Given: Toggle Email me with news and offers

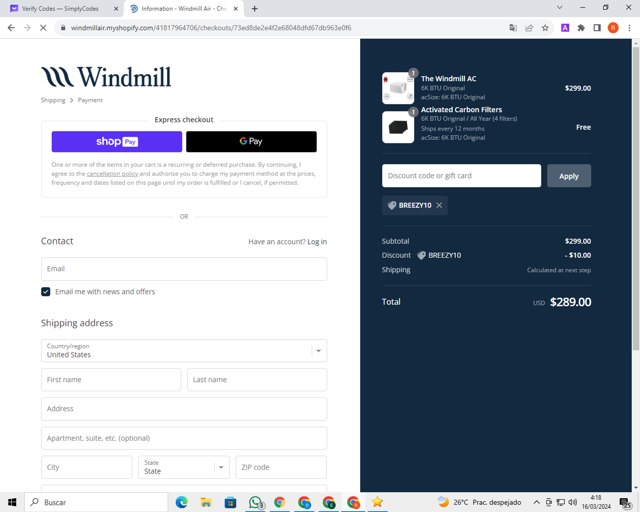Looking at the screenshot, I should click(46, 292).
